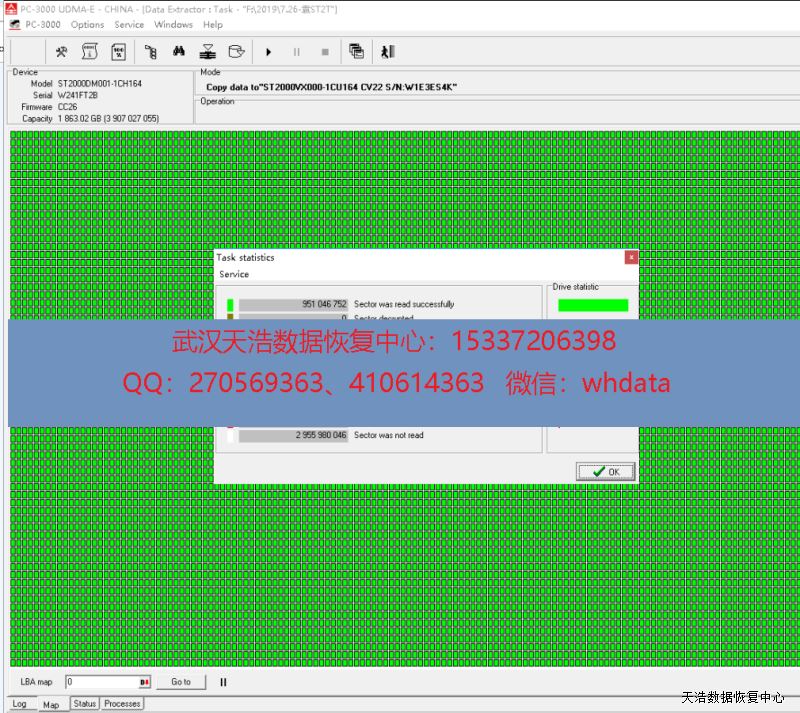This screenshot has width=800, height=713.
Task: Switch to the Processes tab
Action: point(122,704)
